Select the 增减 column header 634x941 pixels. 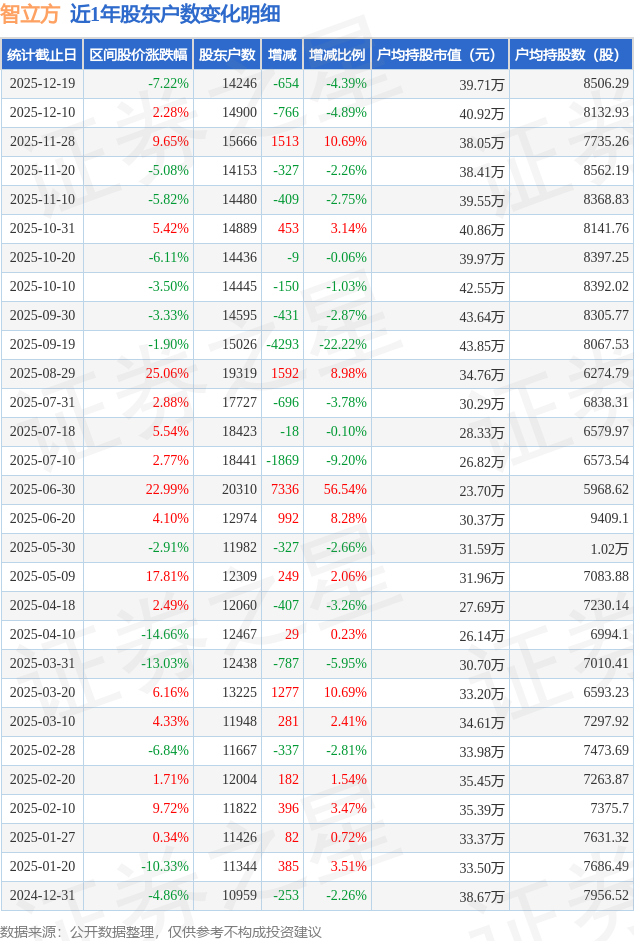[283, 55]
